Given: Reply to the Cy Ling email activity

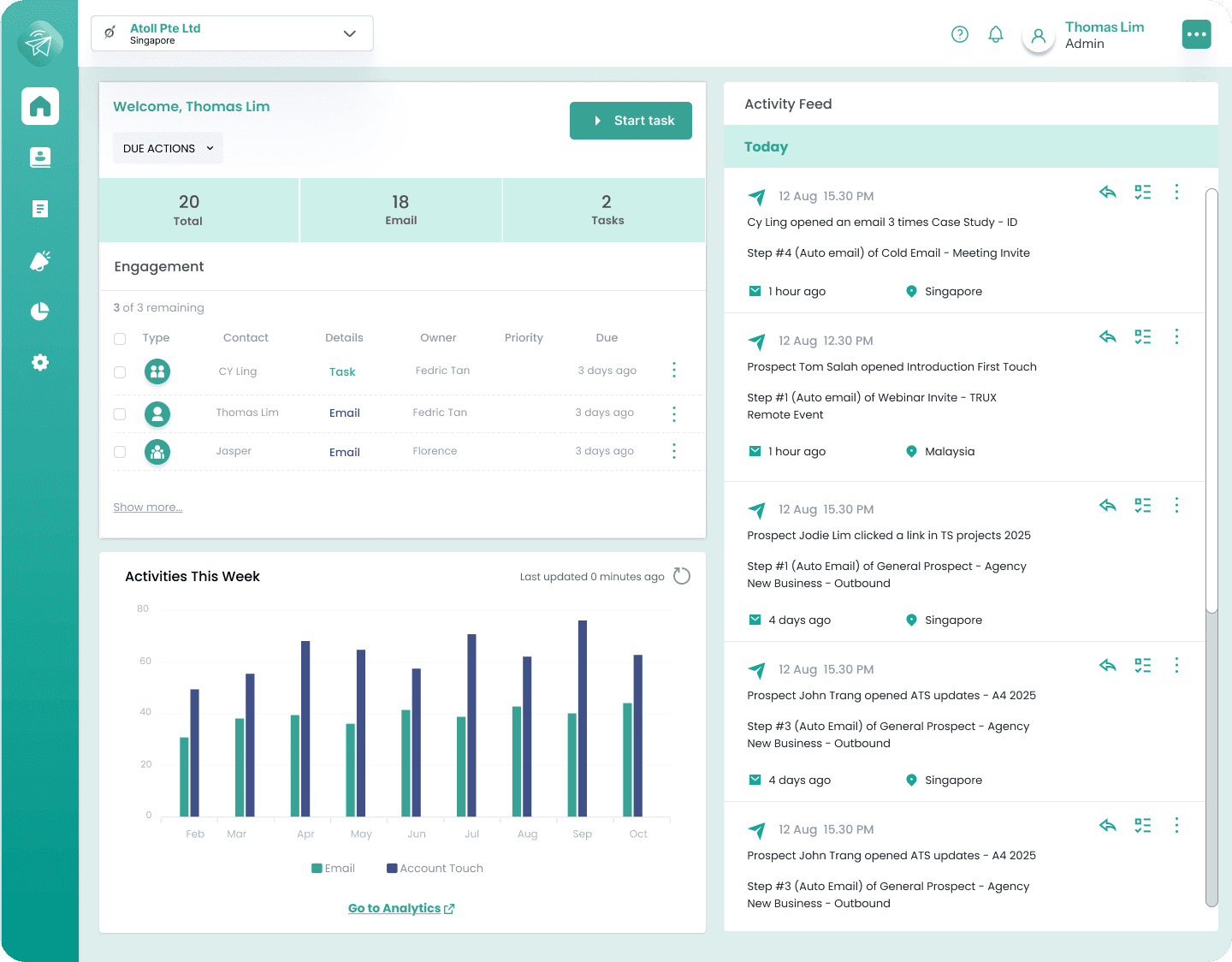Looking at the screenshot, I should (1108, 192).
